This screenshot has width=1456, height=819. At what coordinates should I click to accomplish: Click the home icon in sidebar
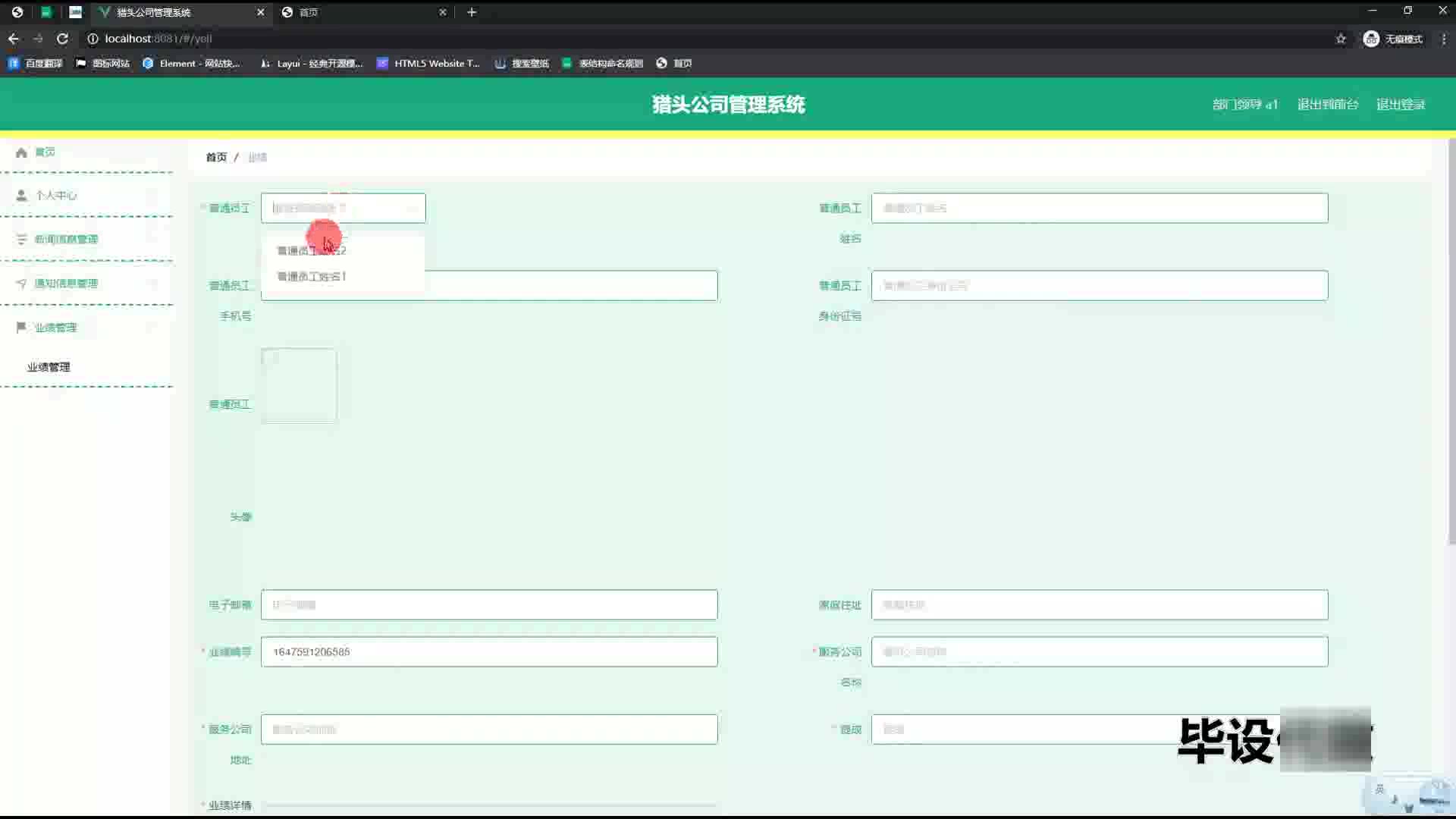point(21,152)
